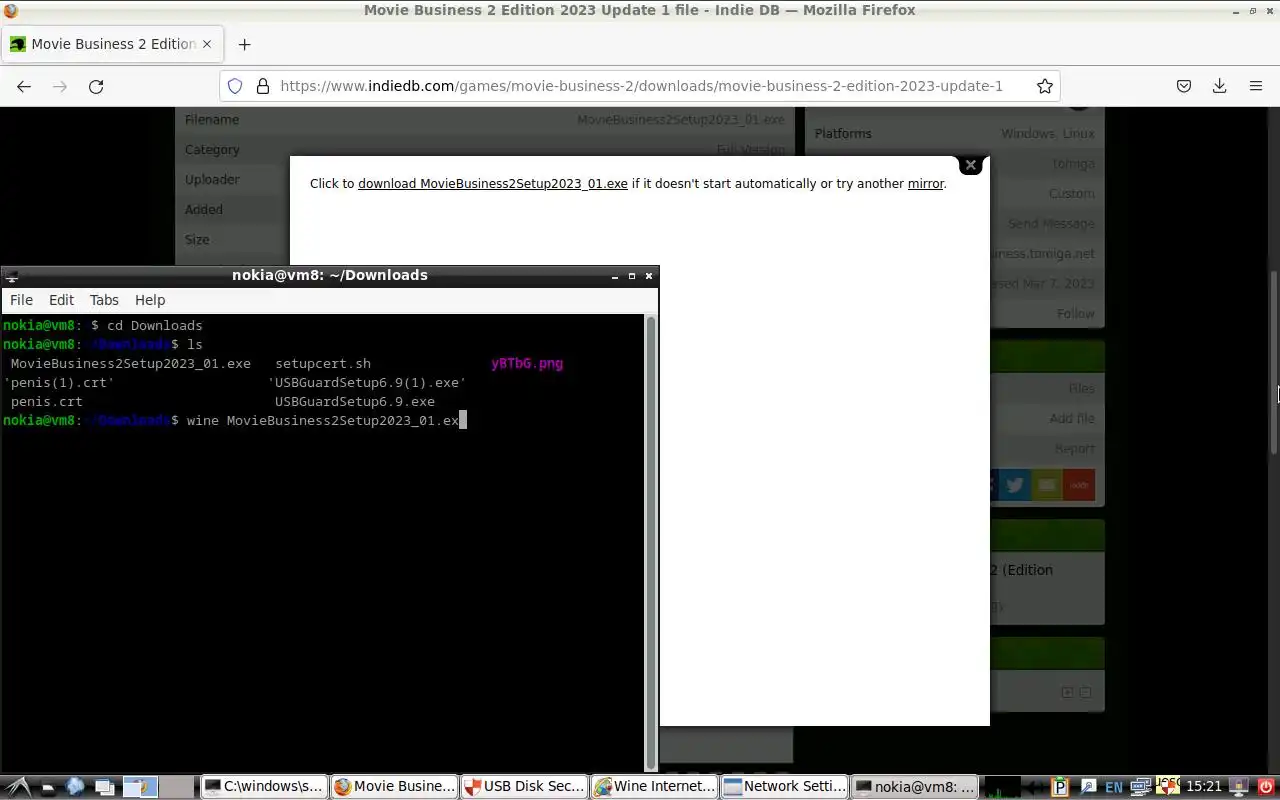Open the Edit menu in terminal
The image size is (1280, 800).
[61, 300]
